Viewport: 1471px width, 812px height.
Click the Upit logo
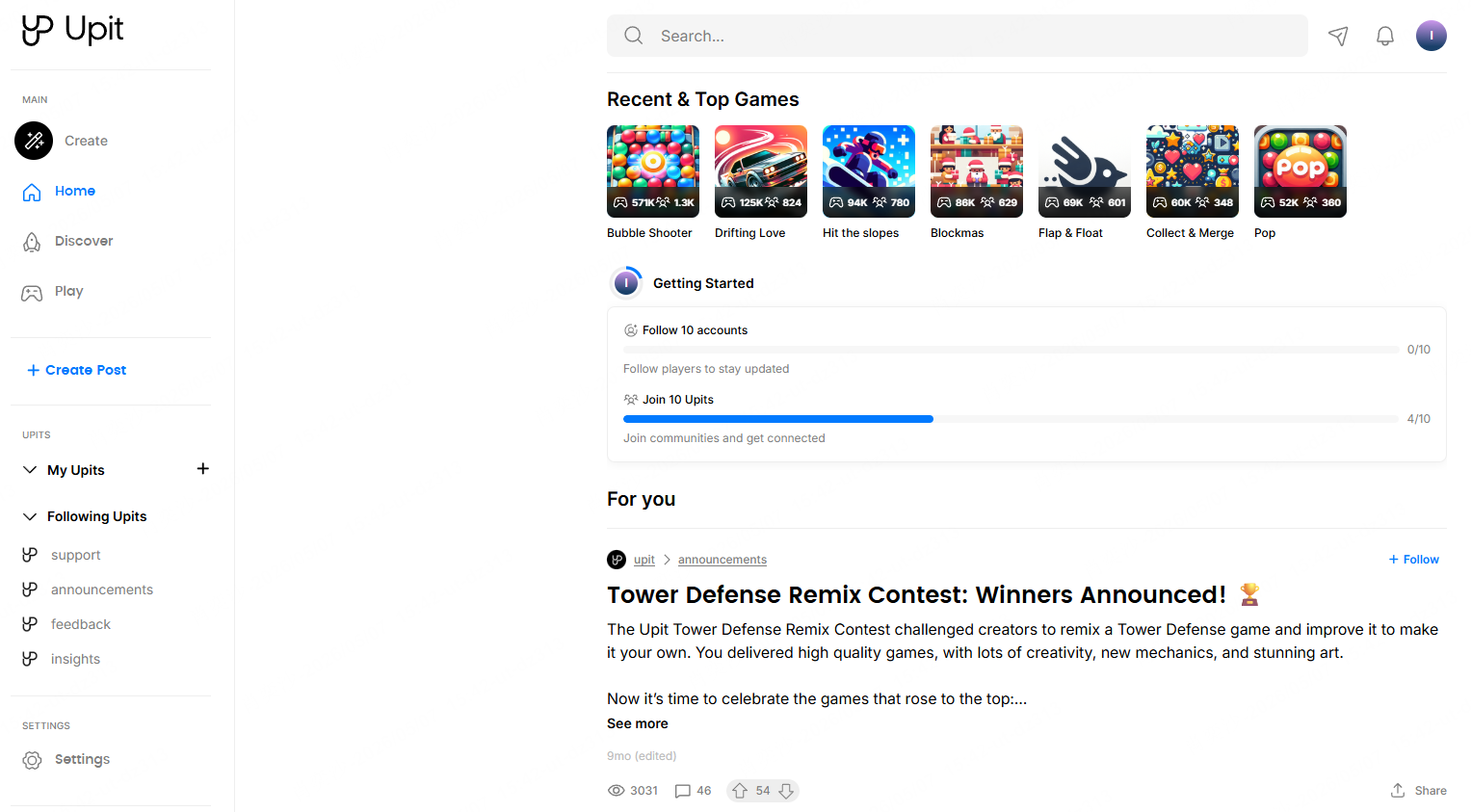pyautogui.click(x=72, y=30)
